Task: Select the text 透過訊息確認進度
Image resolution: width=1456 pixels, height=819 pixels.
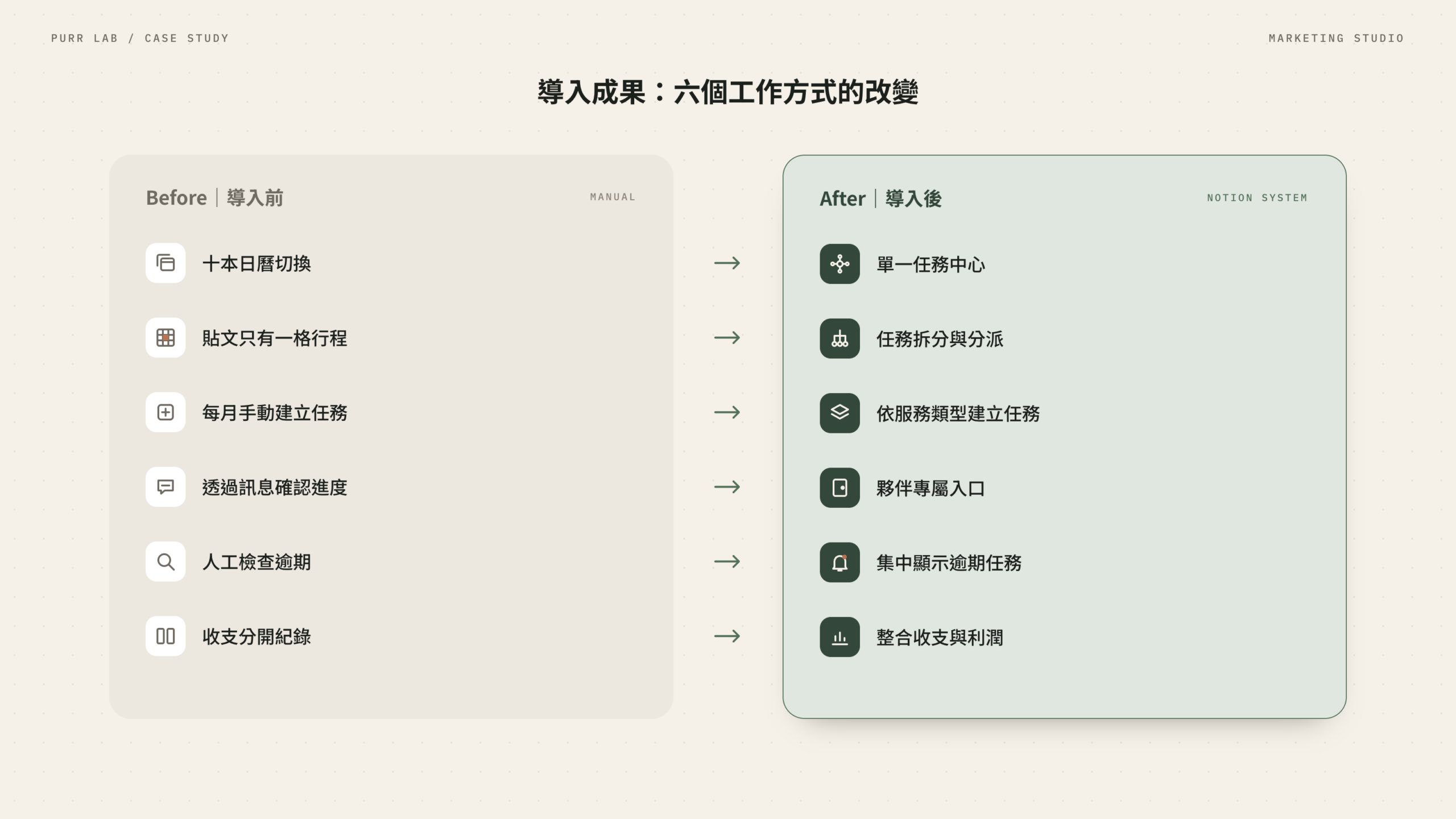Action: (275, 487)
